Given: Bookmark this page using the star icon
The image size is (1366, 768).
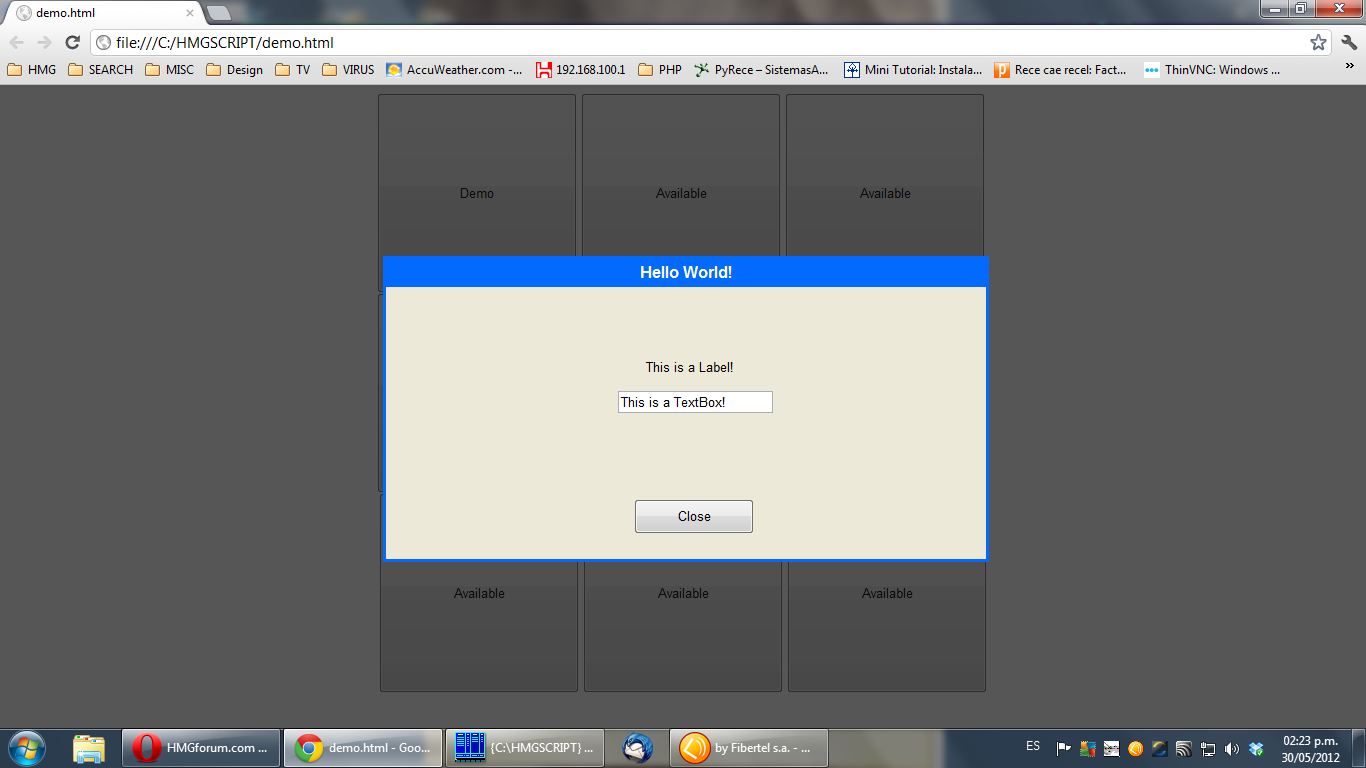Looking at the screenshot, I should coord(1318,43).
